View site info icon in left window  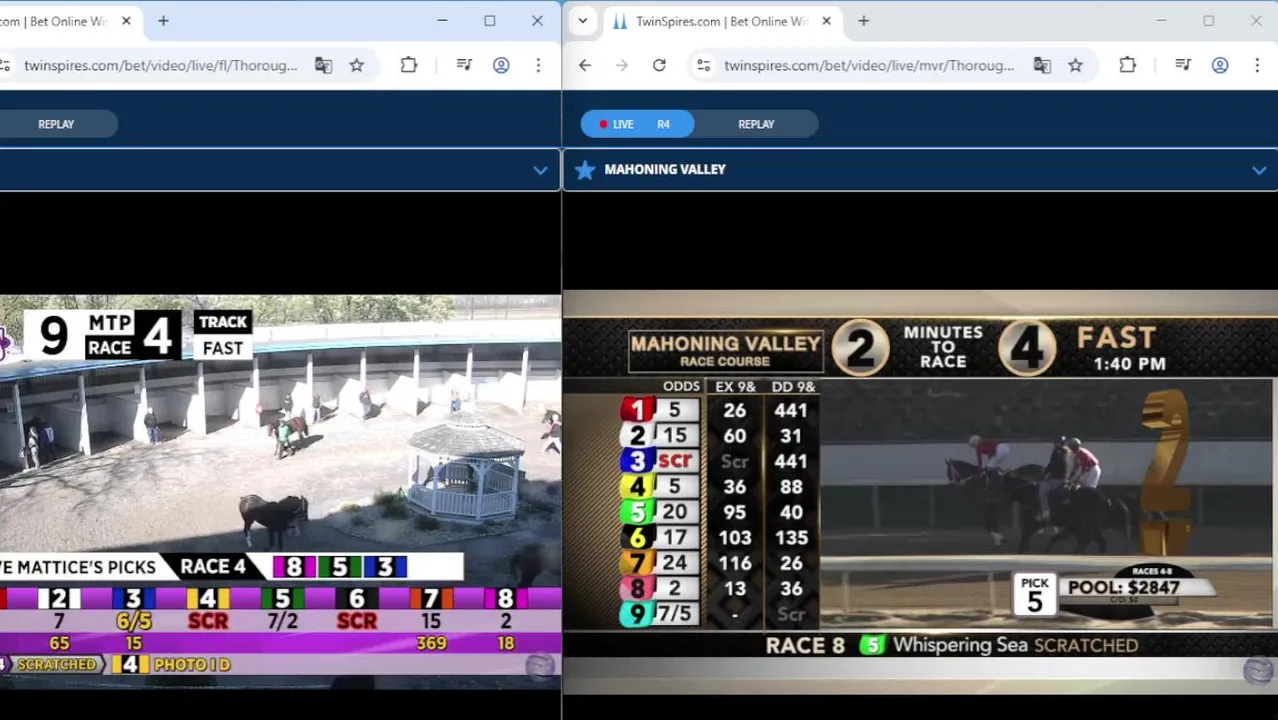click(x=5, y=65)
